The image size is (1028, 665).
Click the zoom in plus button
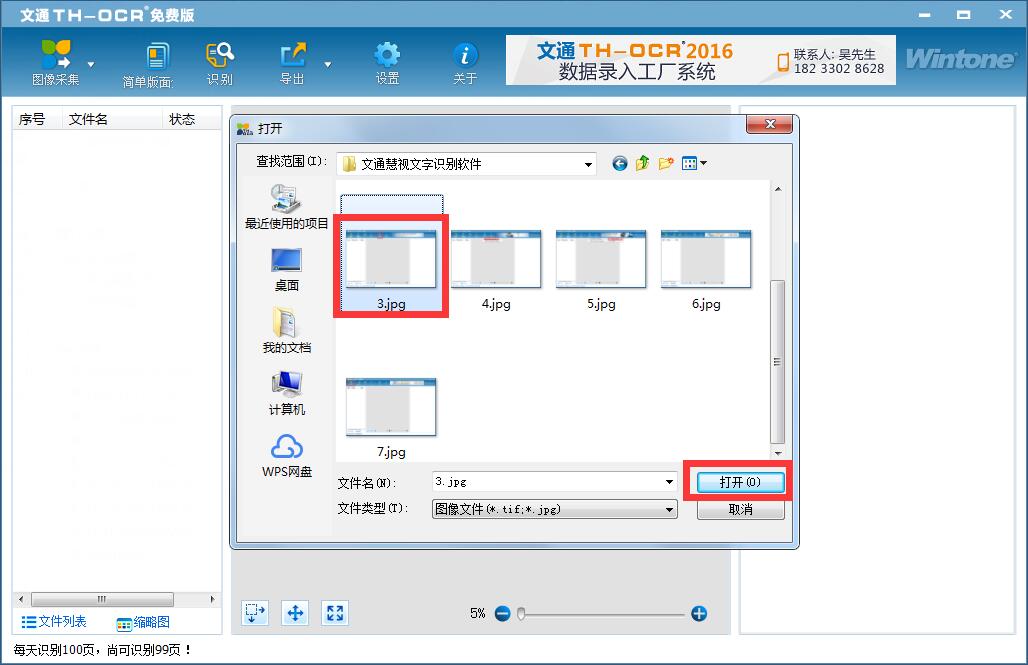pos(699,613)
